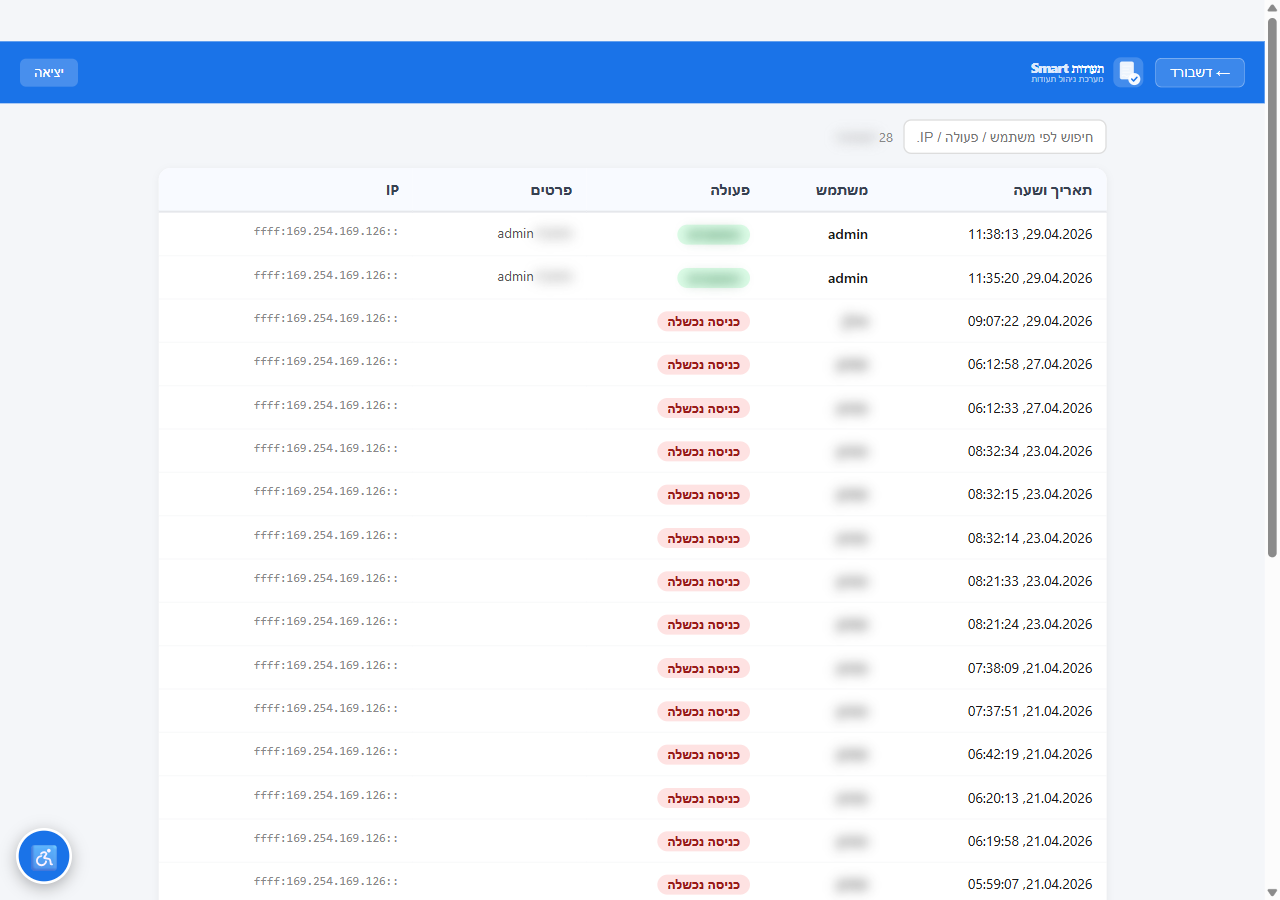Viewport: 1280px width, 900px height.
Task: Click IP address in the 09:07:22 row
Action: [x=326, y=318]
